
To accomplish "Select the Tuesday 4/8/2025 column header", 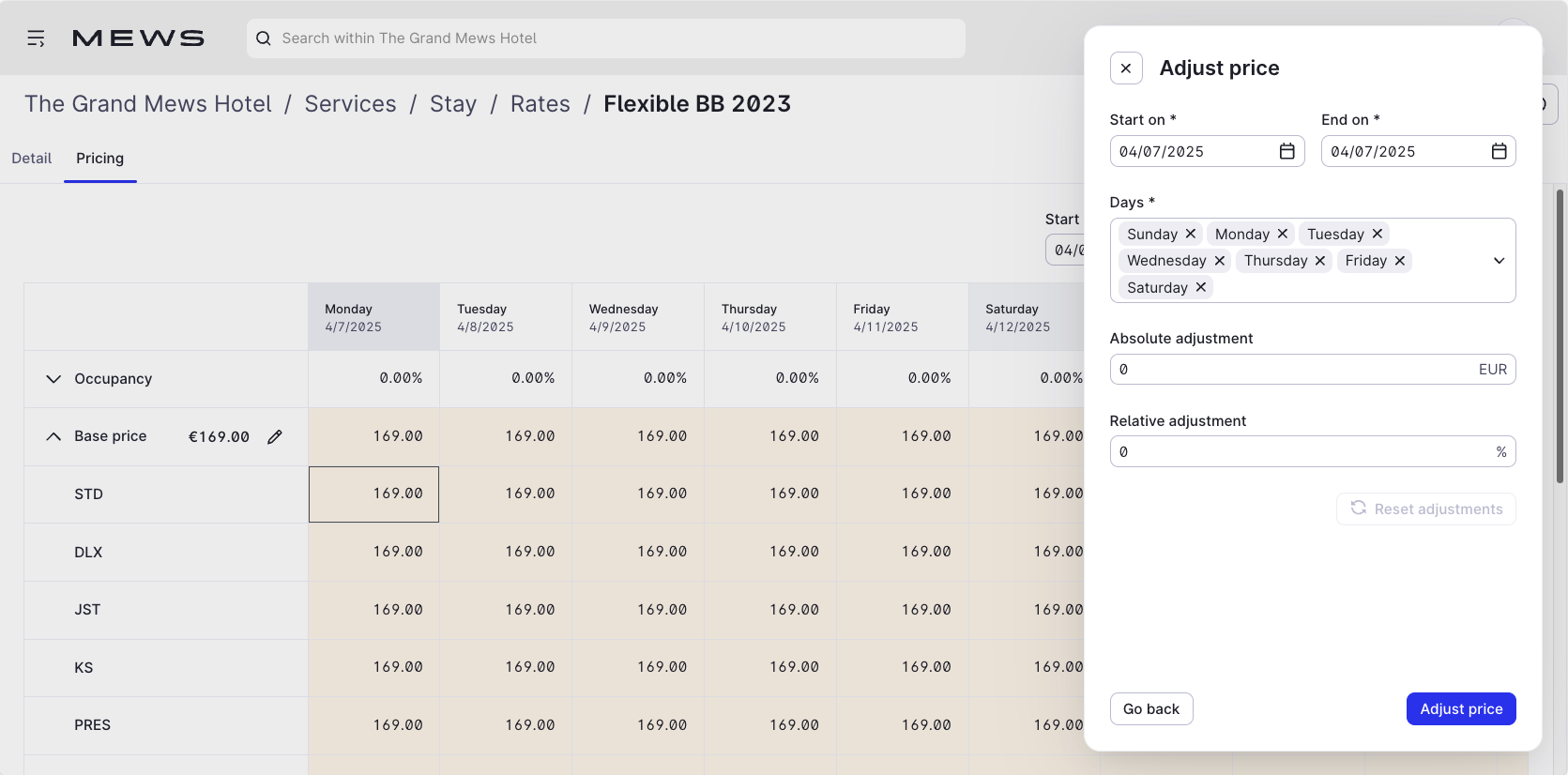I will click(x=506, y=317).
